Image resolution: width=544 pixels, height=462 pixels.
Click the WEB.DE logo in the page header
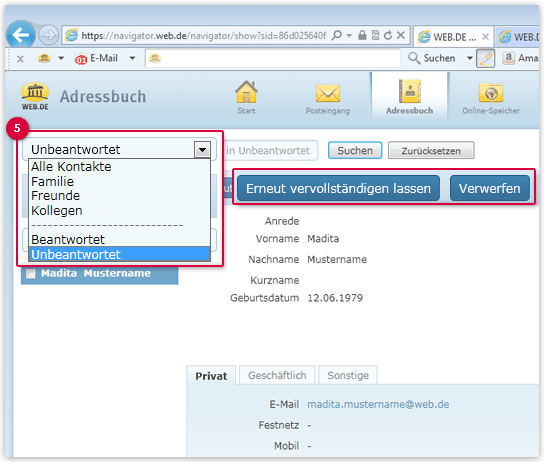pyautogui.click(x=35, y=97)
